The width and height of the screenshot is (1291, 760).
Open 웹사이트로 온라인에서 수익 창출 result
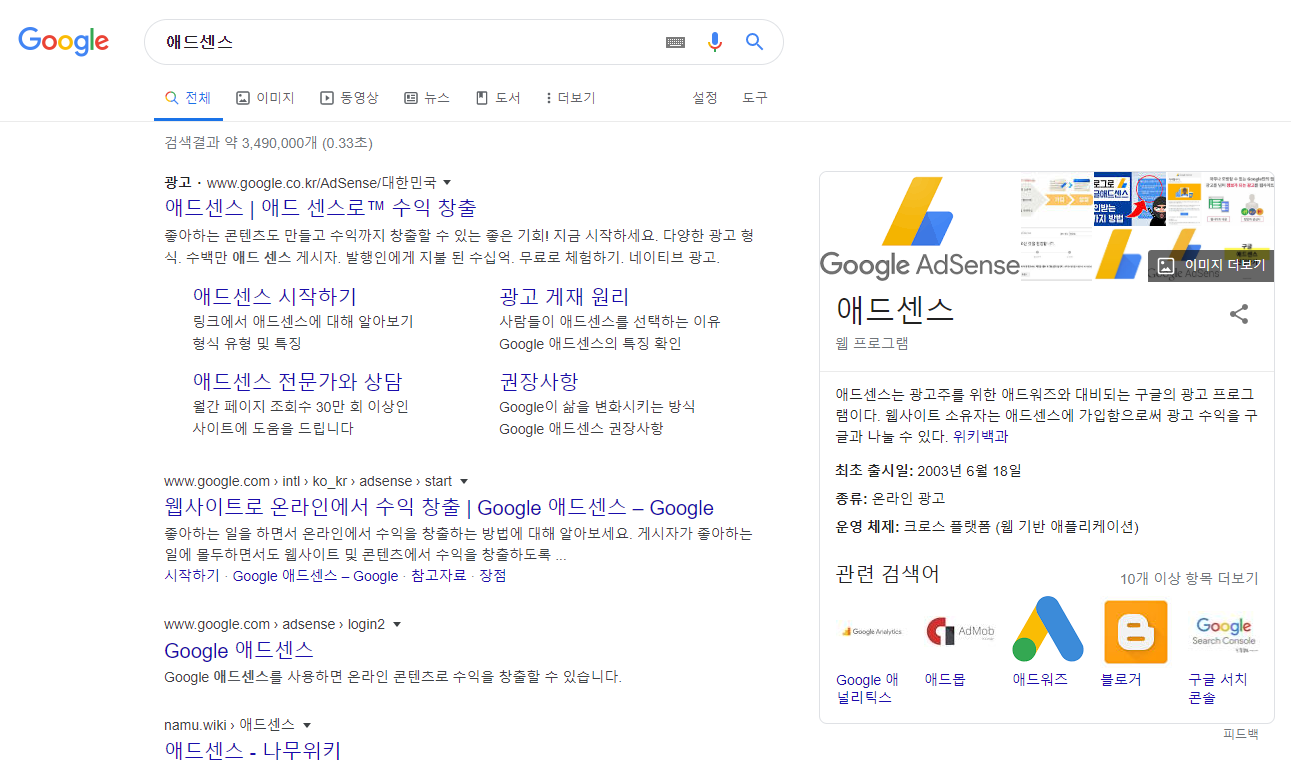pos(439,507)
